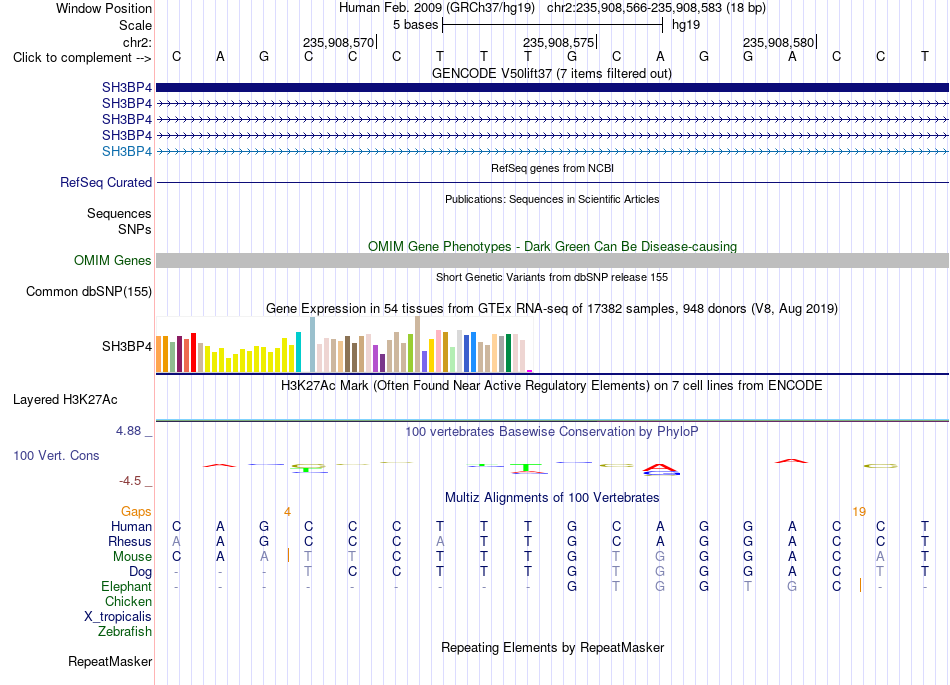Open 'OMIM Gene Phenotypes' track title
Viewport: 950px width, 685px height.
pyautogui.click(x=552, y=247)
